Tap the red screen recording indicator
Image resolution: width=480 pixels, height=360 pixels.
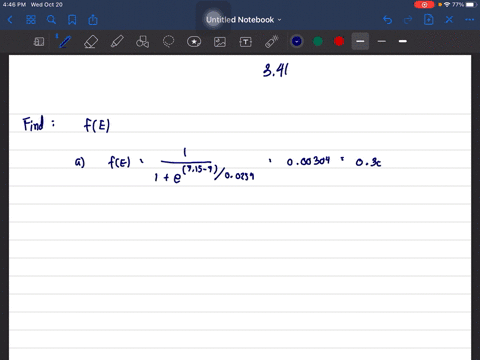[424, 5]
